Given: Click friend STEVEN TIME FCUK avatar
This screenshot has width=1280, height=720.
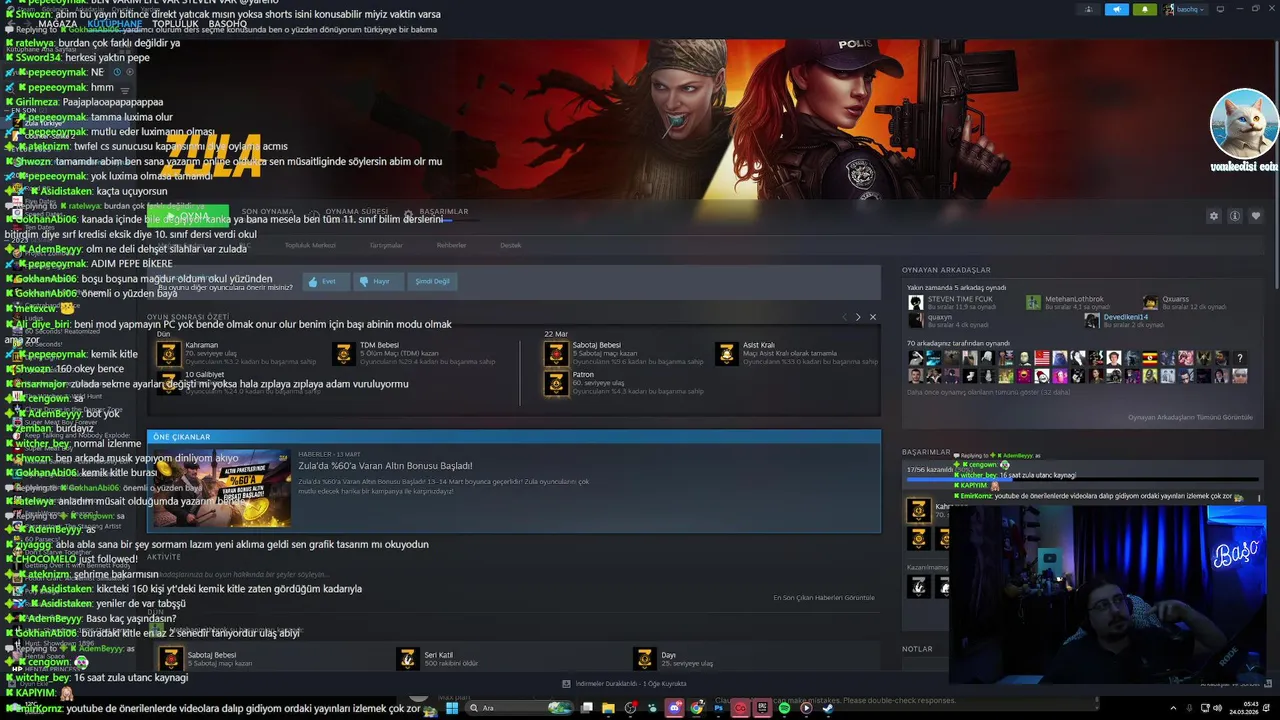Looking at the screenshot, I should [x=915, y=302].
